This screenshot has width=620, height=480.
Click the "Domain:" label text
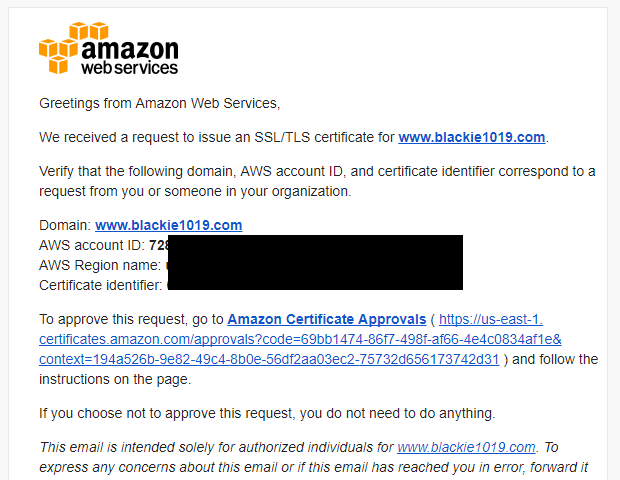[65, 225]
